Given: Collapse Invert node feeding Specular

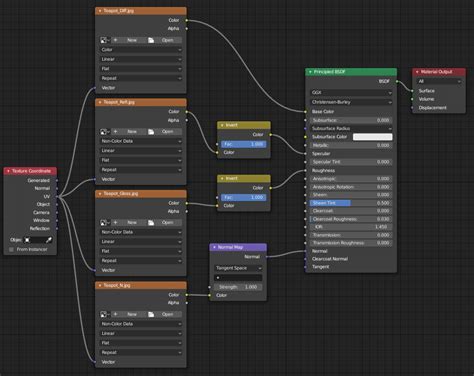Looking at the screenshot, I should pos(222,125).
